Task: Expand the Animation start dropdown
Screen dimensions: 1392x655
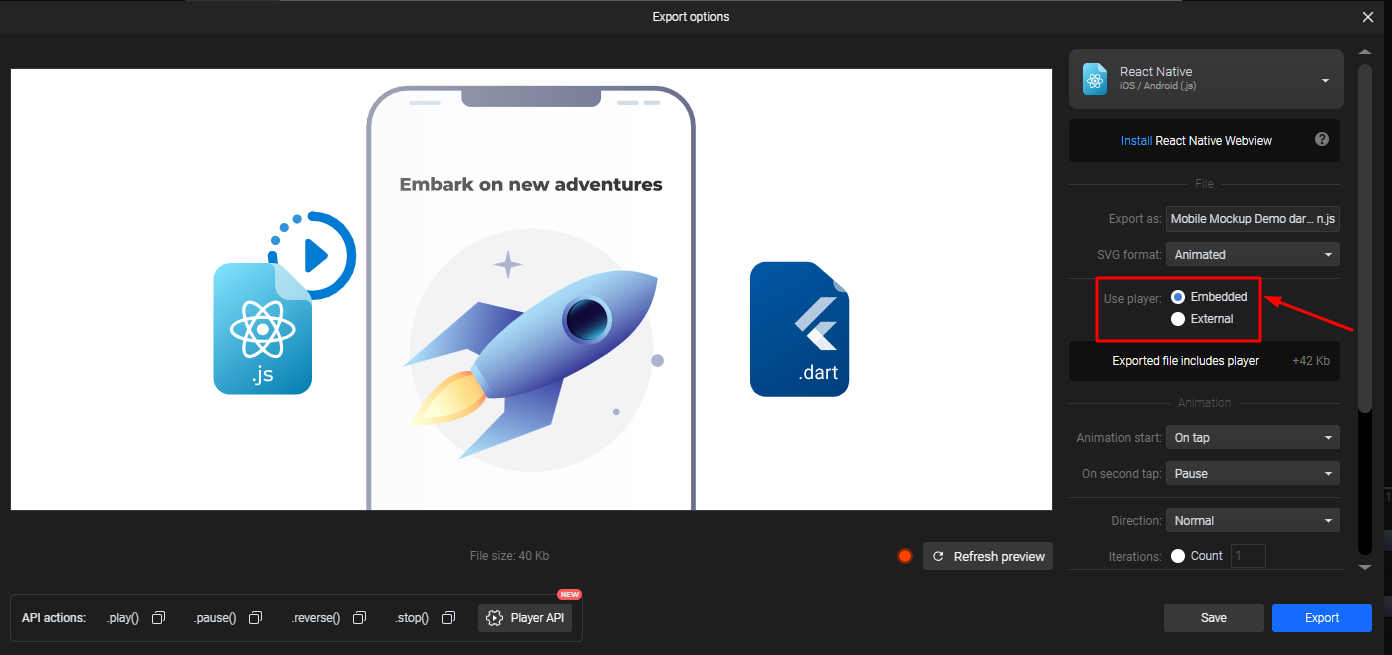Action: click(x=1253, y=438)
